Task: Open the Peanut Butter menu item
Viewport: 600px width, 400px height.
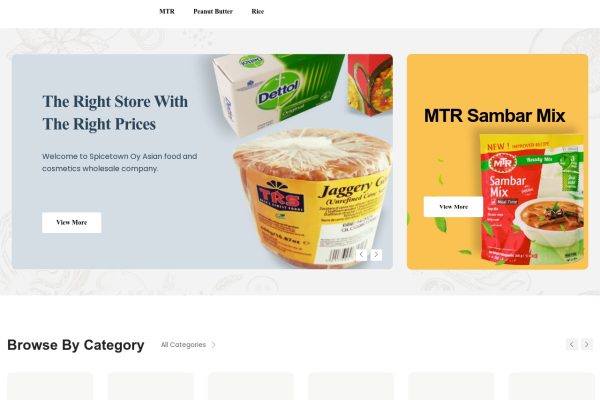Action: click(213, 11)
